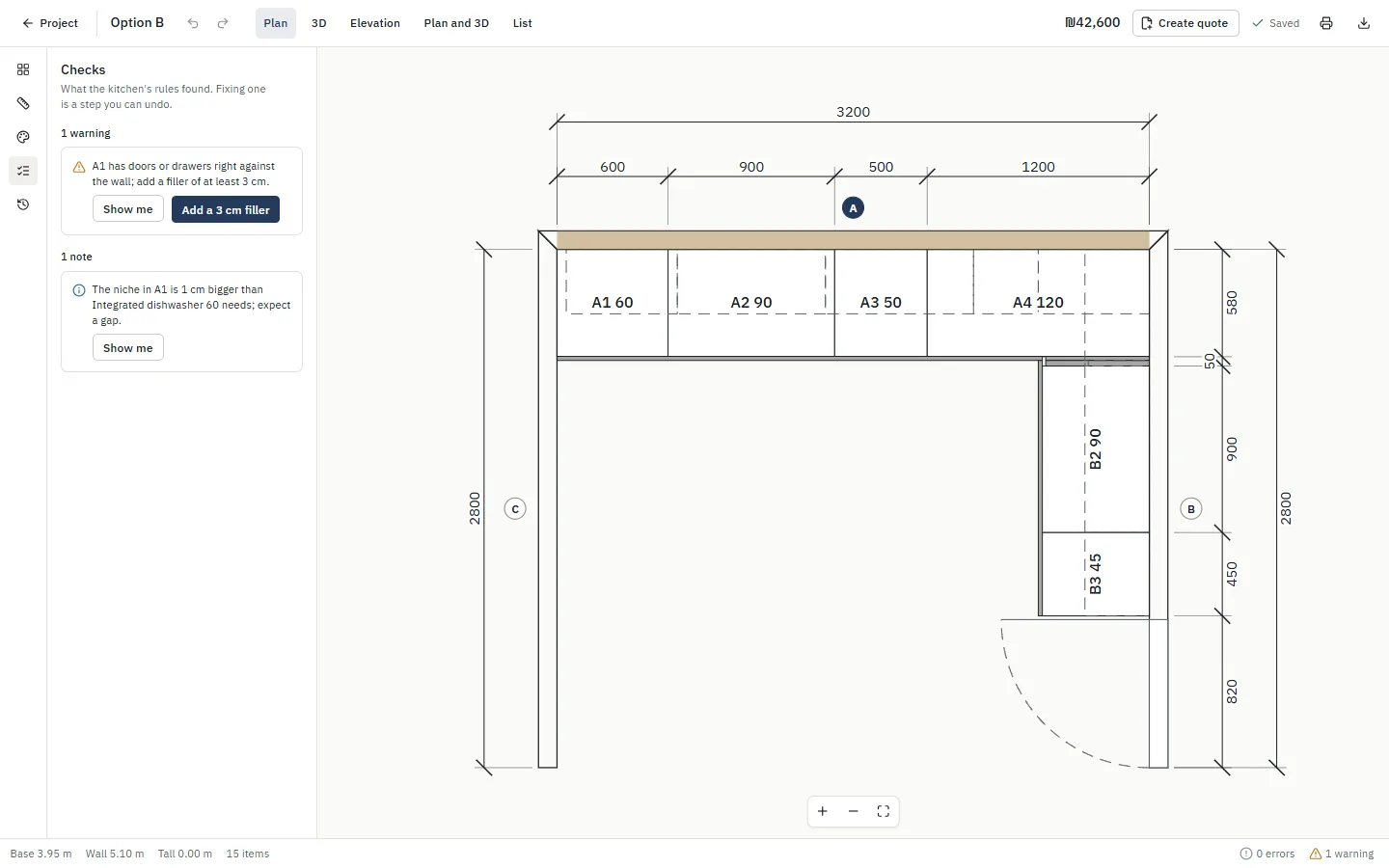
Task: Select wall marker A
Action: coord(853,208)
